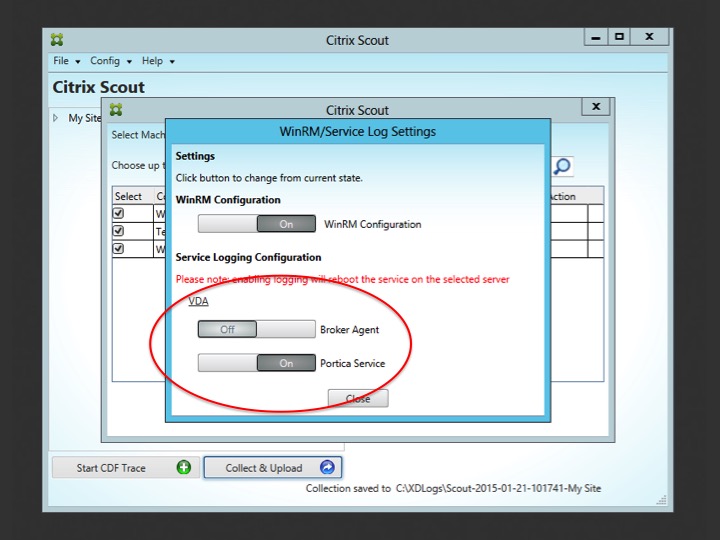
Task: Uncheck the third row's Select checkbox
Action: click(x=118, y=248)
